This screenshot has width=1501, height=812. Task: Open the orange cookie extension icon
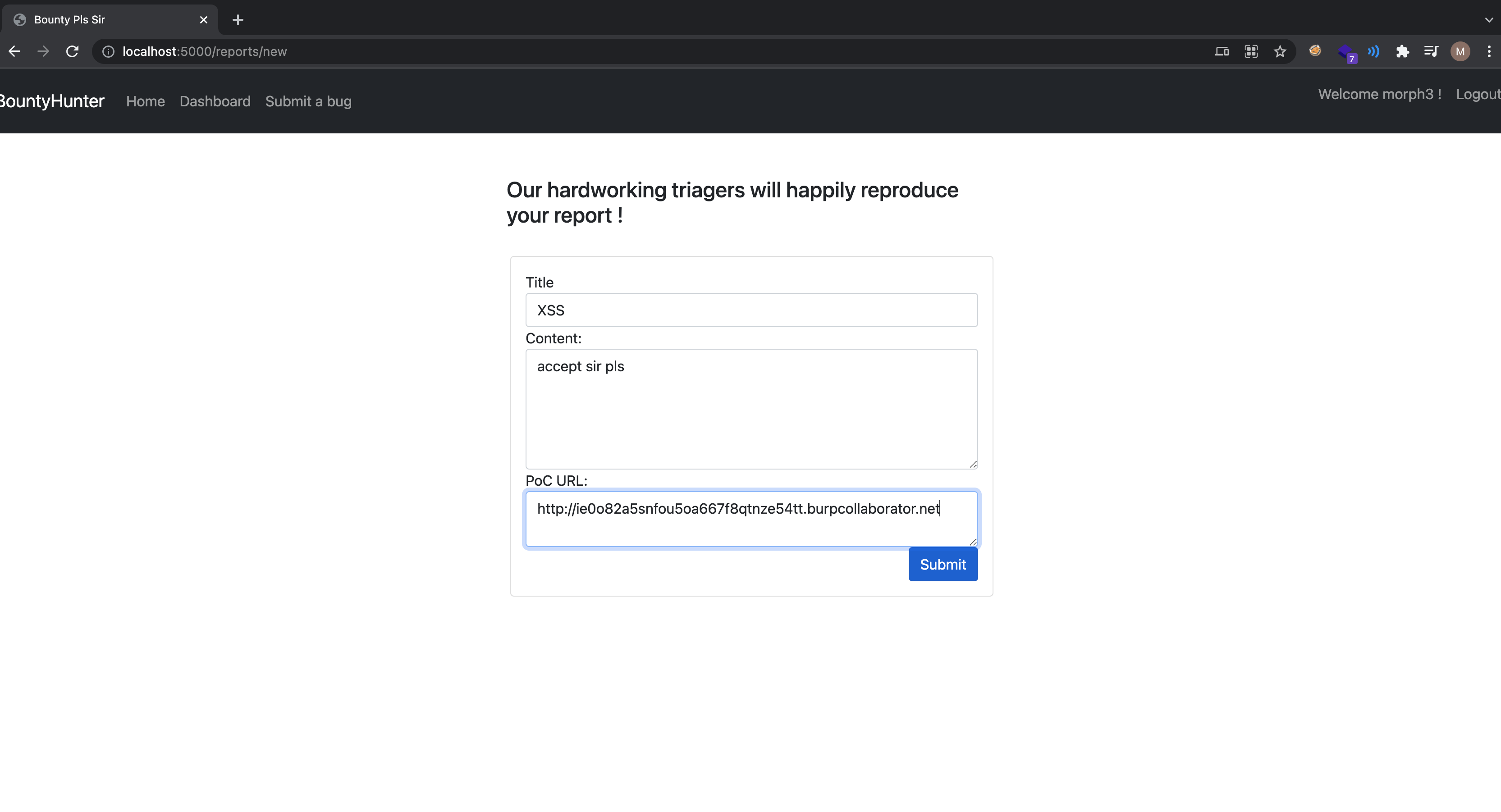[1315, 50]
